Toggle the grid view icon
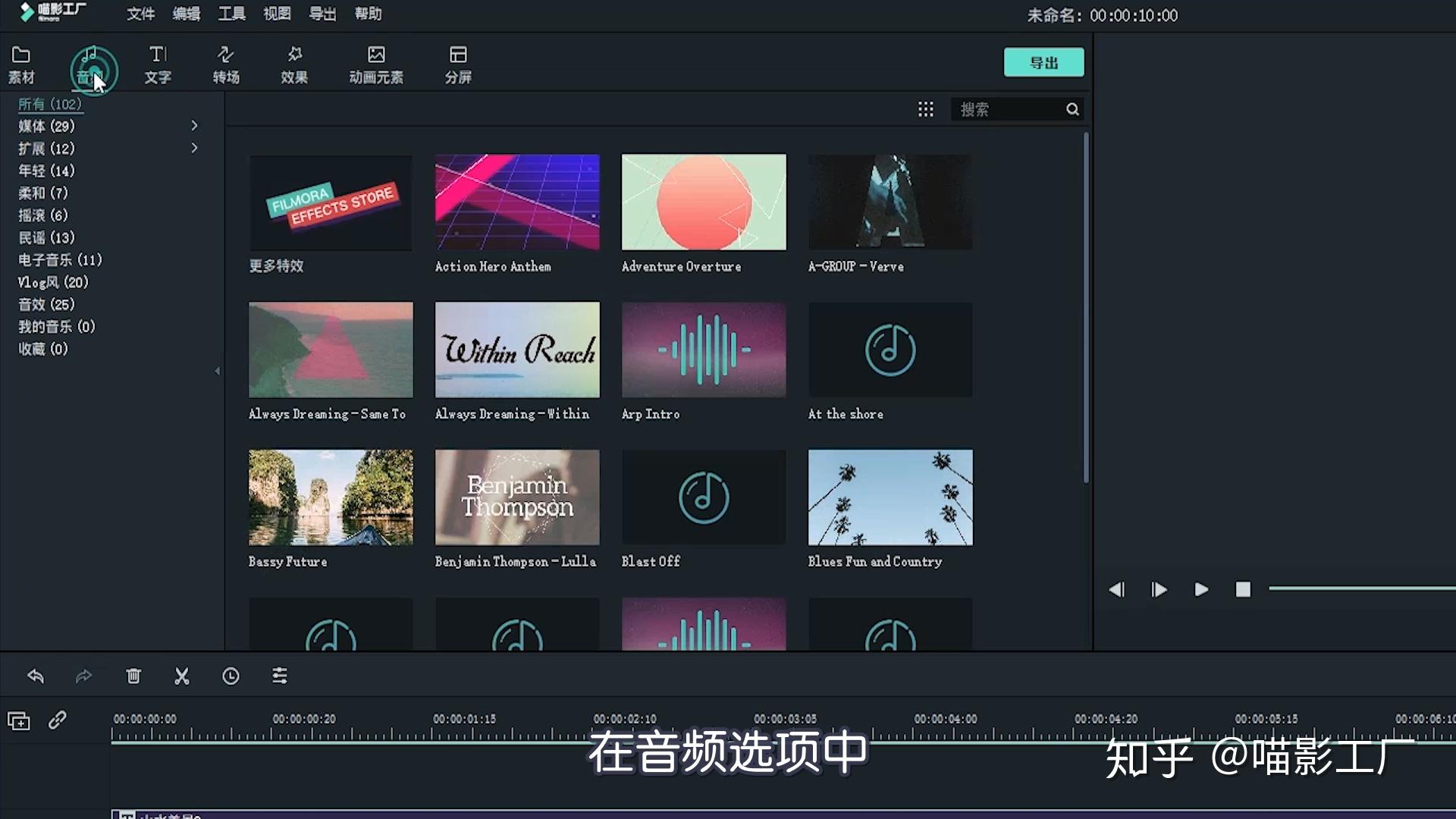The height and width of the screenshot is (819, 1456). [925, 109]
